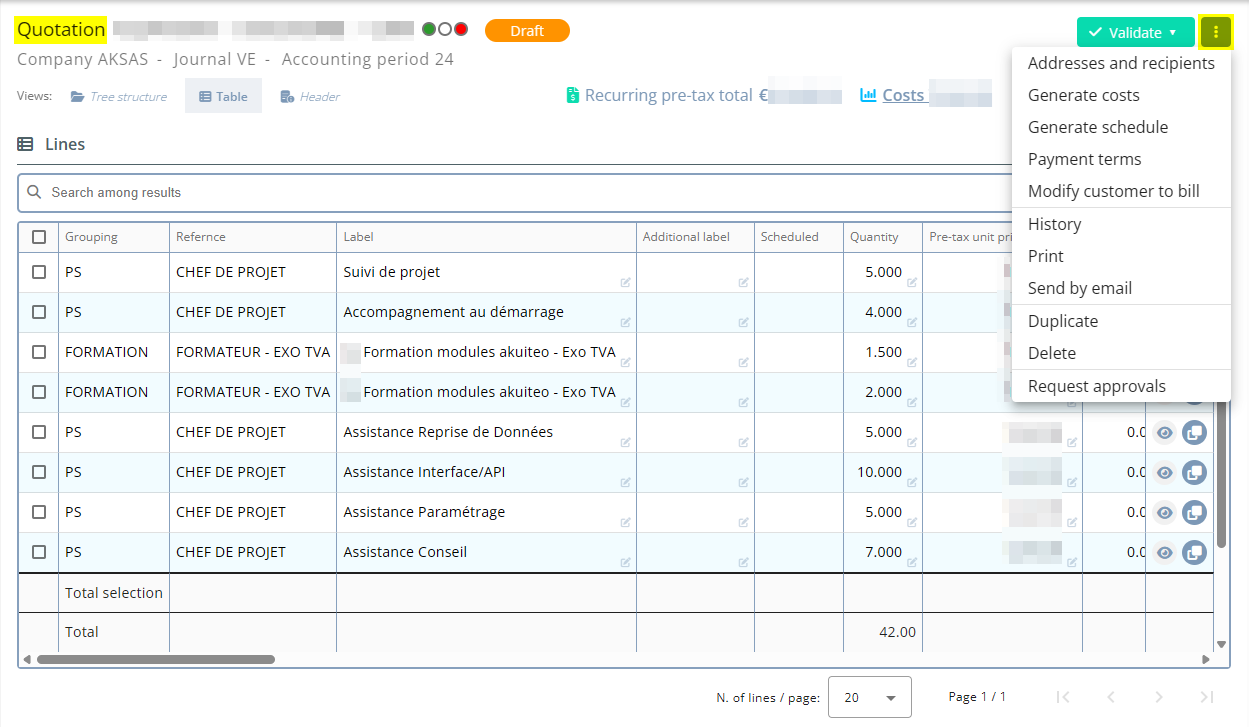Choose Generate schedule from the menu
Screen dimensions: 1249x727
pyautogui.click(x=1097, y=127)
